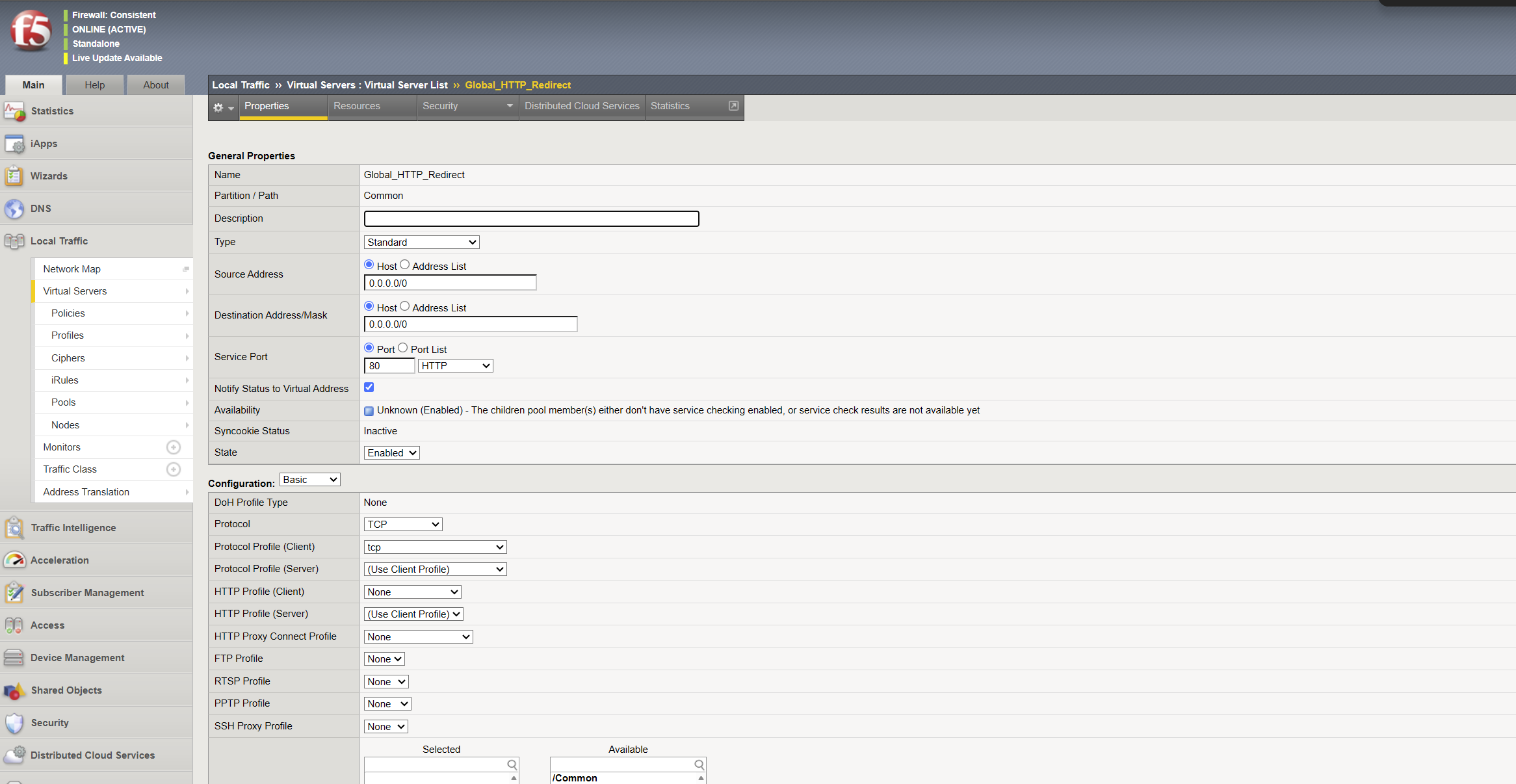Click the Service Port number field
This screenshot has height=784, width=1516.
click(389, 366)
